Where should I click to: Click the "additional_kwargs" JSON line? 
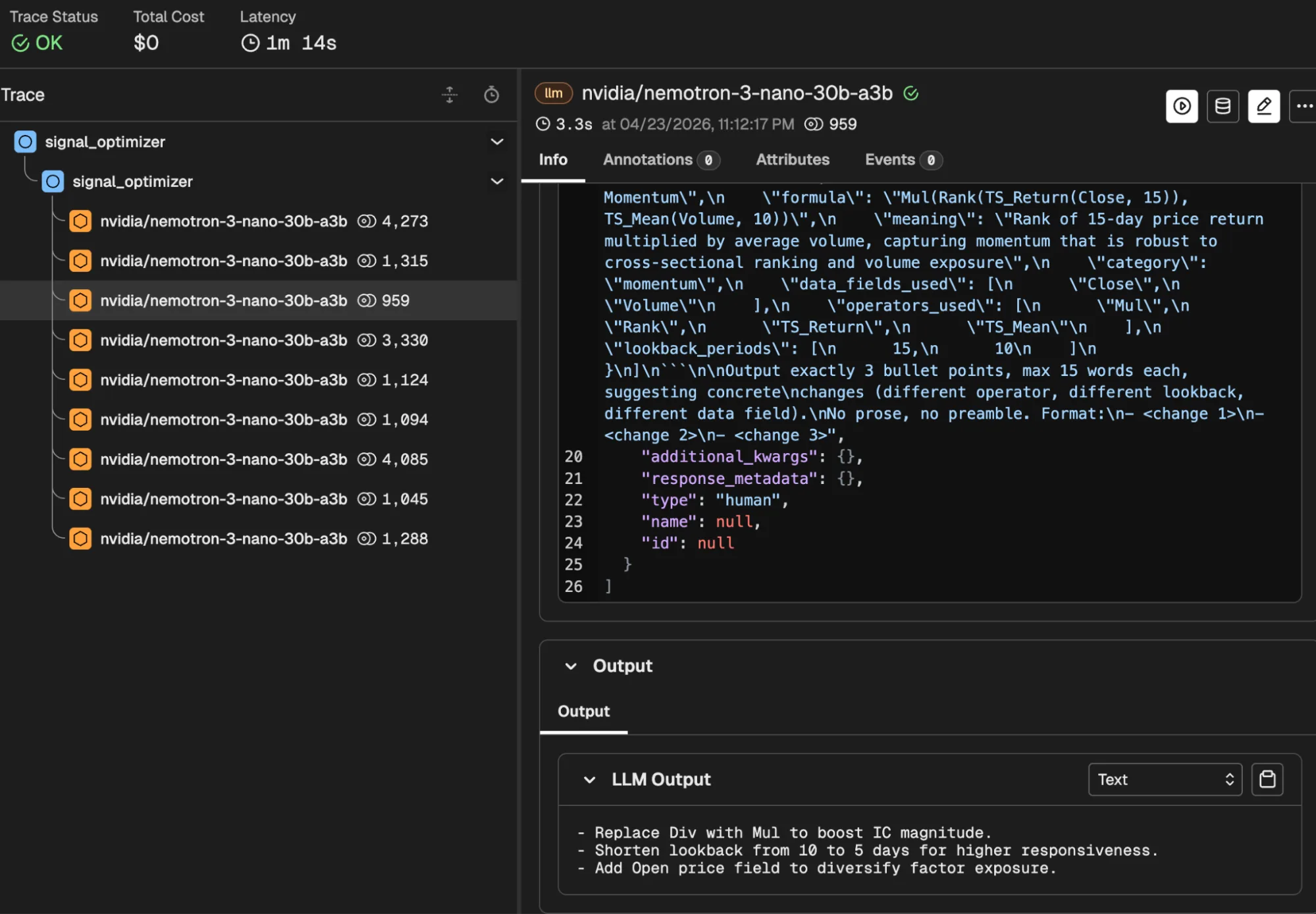pyautogui.click(x=751, y=457)
